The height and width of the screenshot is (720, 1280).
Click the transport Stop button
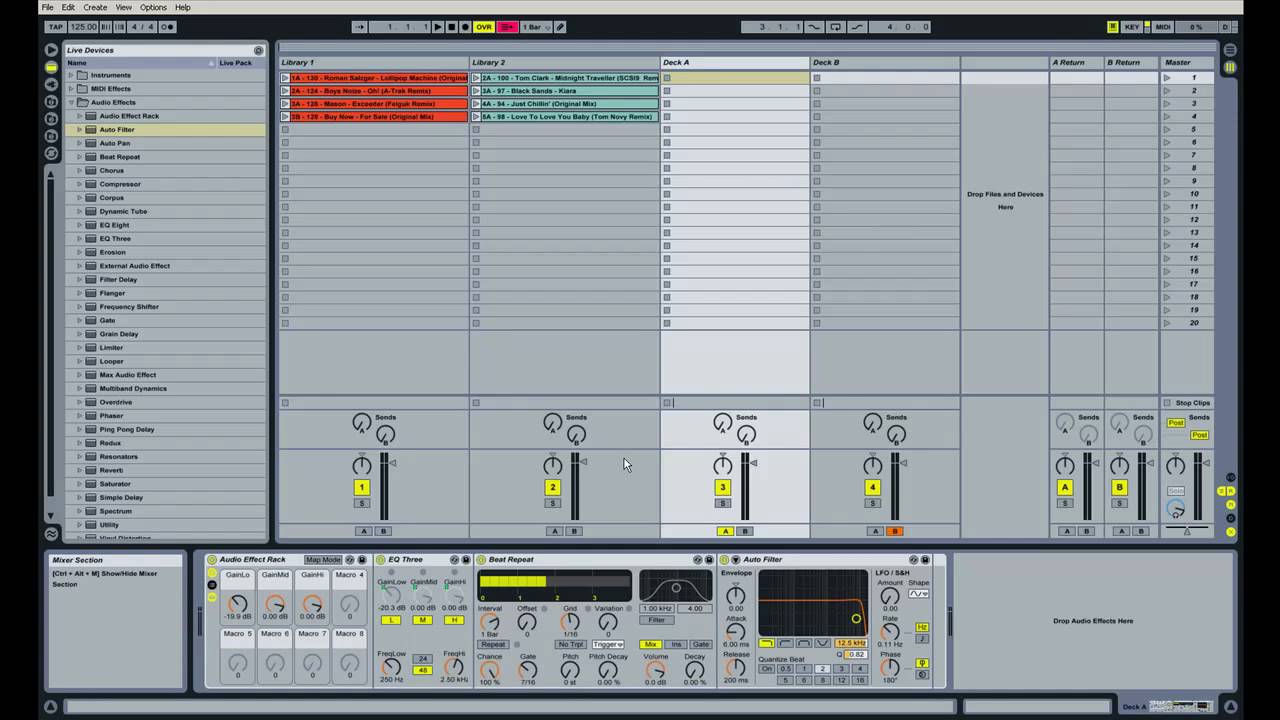tap(452, 27)
